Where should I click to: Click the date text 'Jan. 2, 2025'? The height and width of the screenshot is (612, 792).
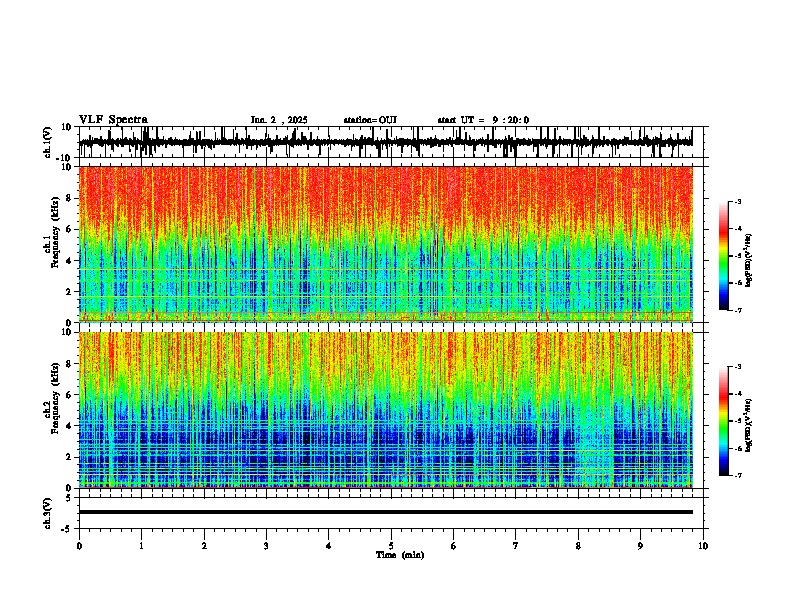[x=279, y=120]
